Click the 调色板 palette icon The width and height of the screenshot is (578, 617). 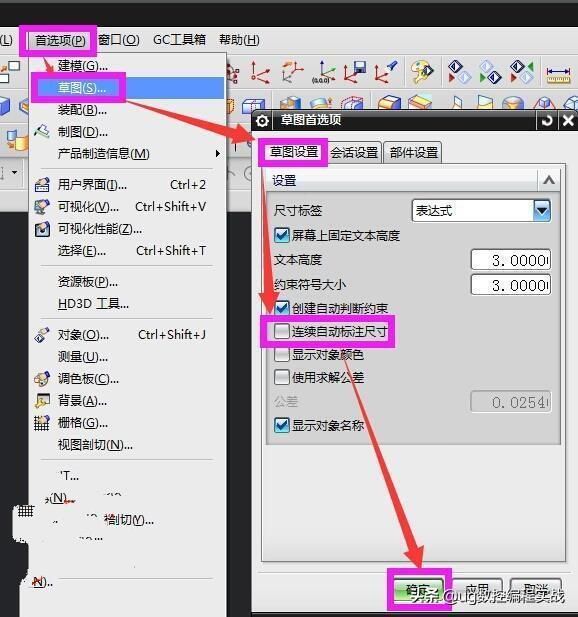(42, 379)
